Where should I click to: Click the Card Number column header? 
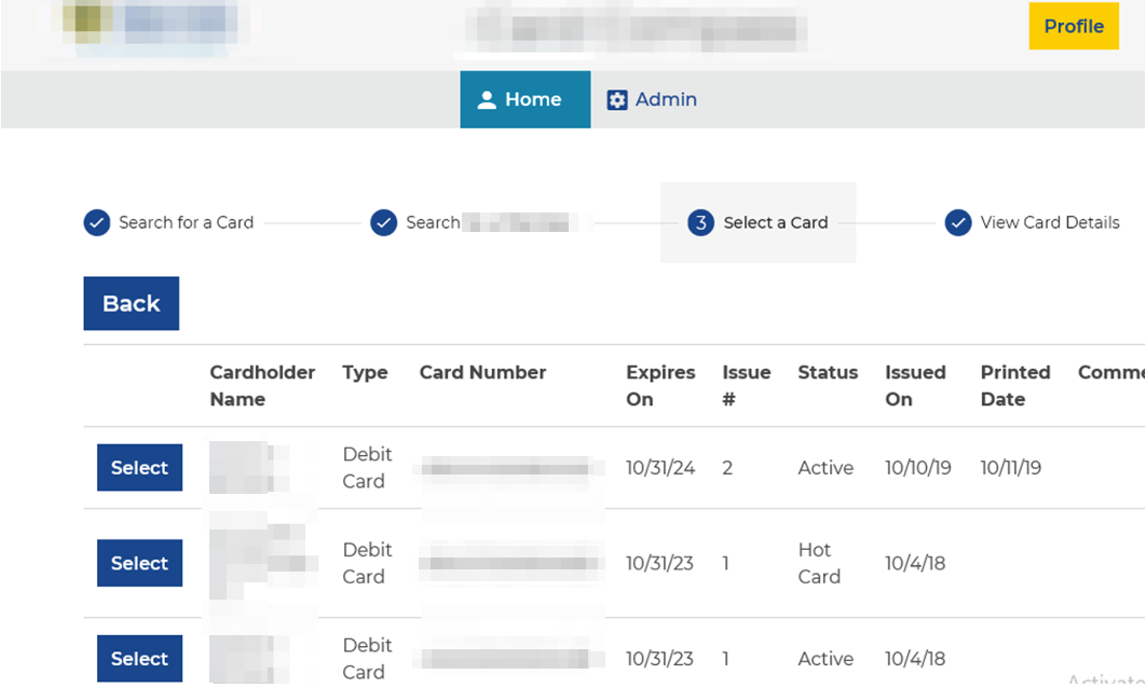click(482, 372)
